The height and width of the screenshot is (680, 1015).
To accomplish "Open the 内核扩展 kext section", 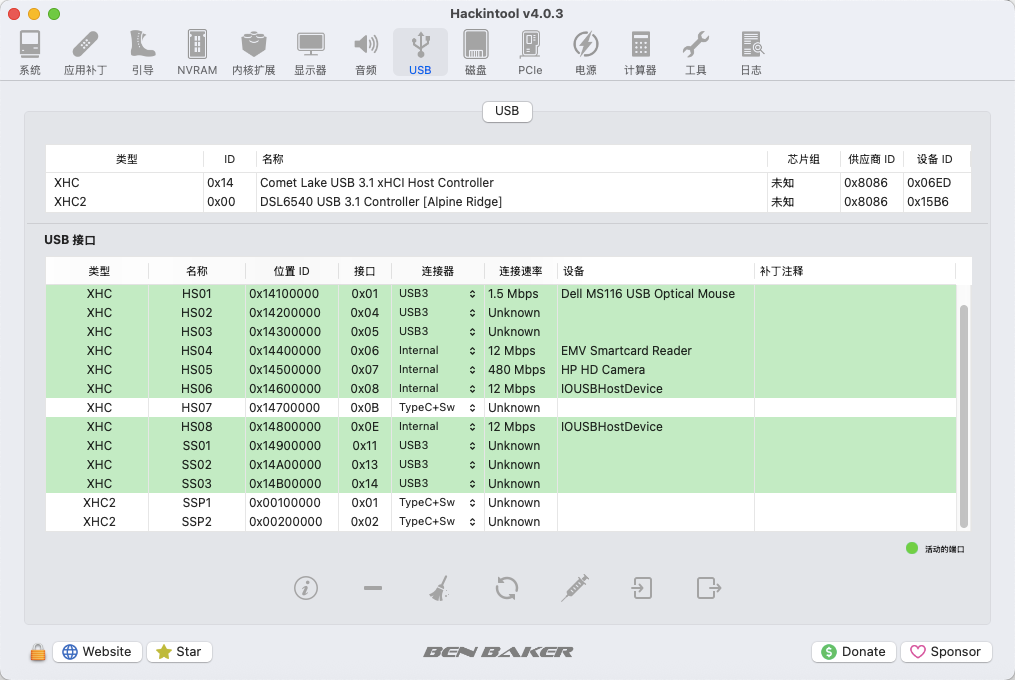I will [x=254, y=52].
